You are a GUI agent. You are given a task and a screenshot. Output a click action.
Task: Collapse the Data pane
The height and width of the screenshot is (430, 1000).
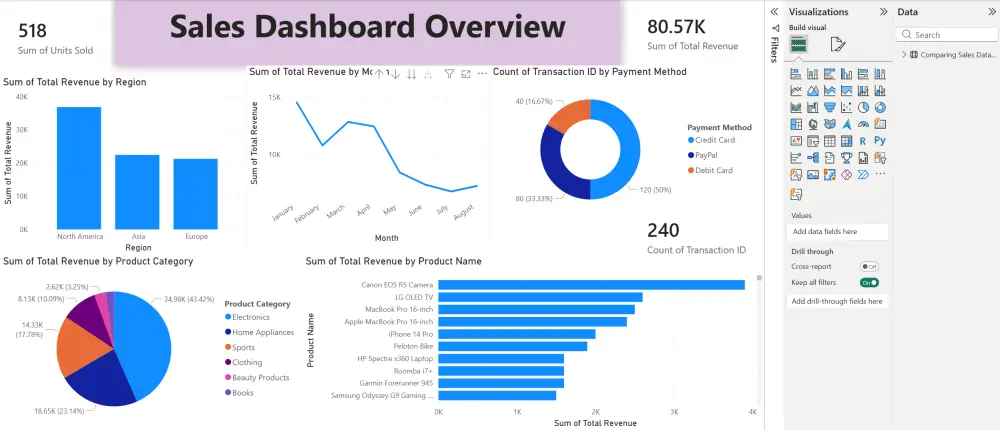click(991, 11)
